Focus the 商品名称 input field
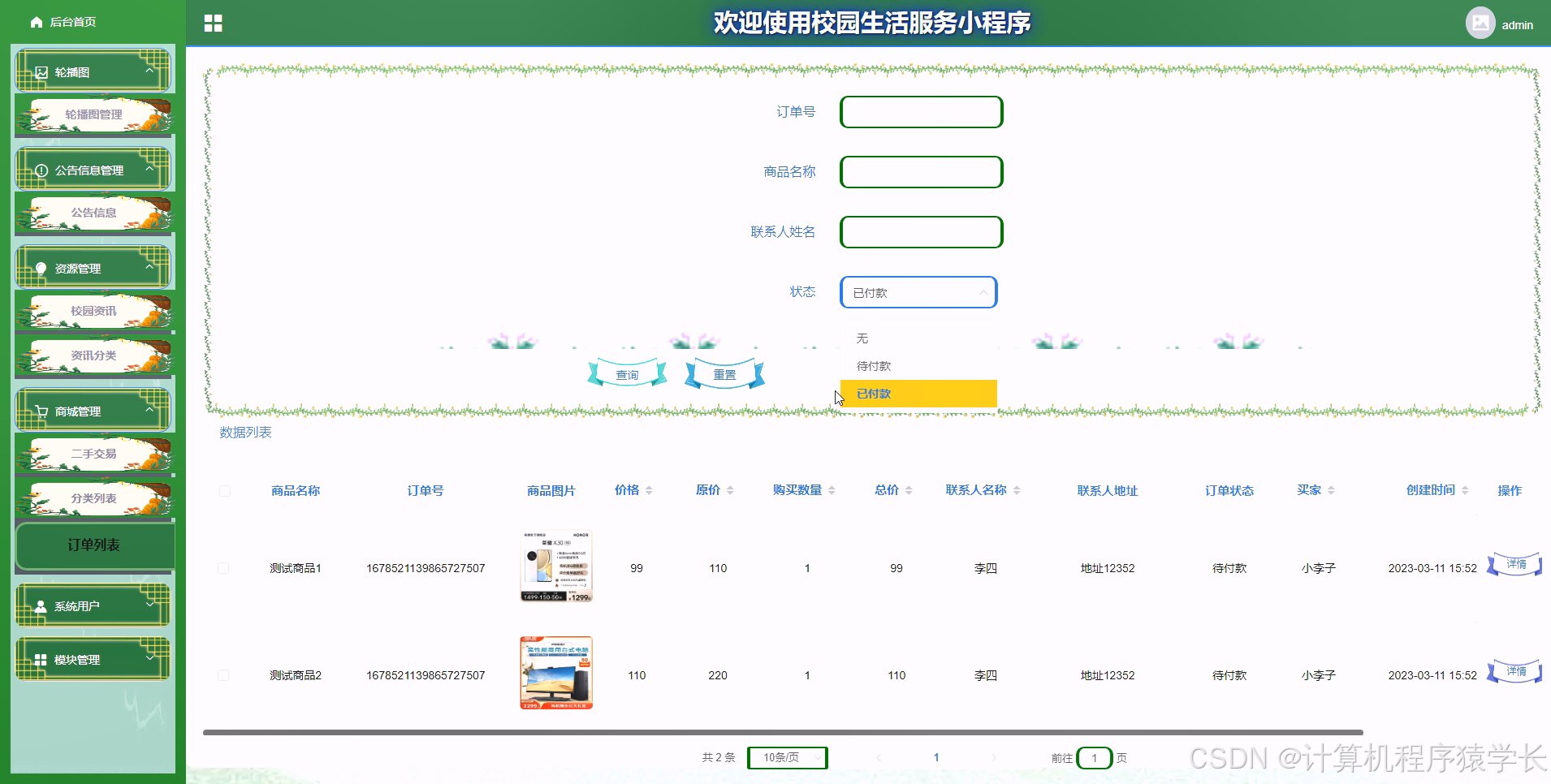 (x=922, y=172)
